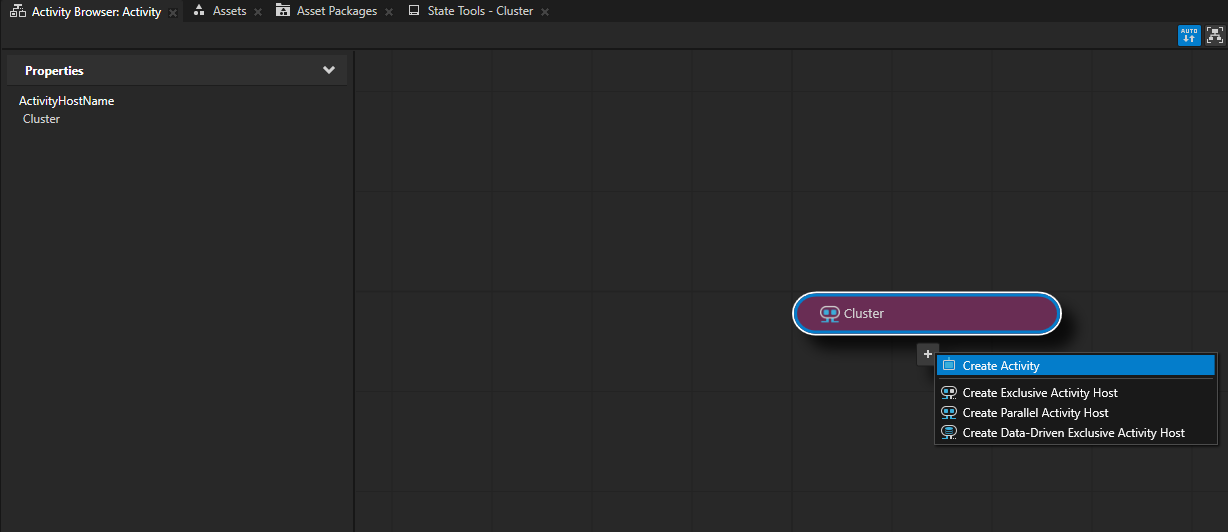
Task: Click the Cluster value under ActivityHostName
Action: click(41, 119)
